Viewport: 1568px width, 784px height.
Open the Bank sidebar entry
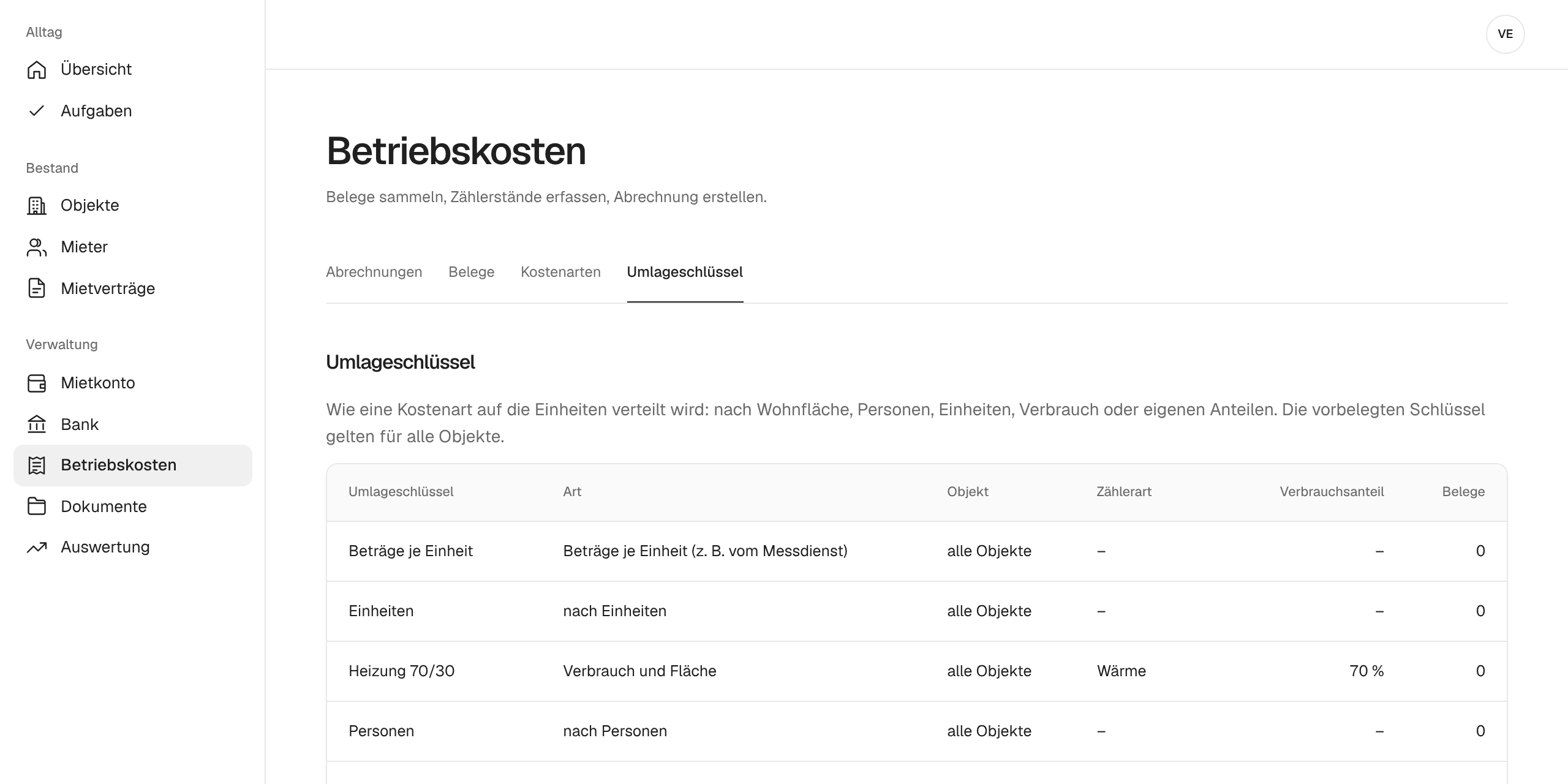[133, 424]
